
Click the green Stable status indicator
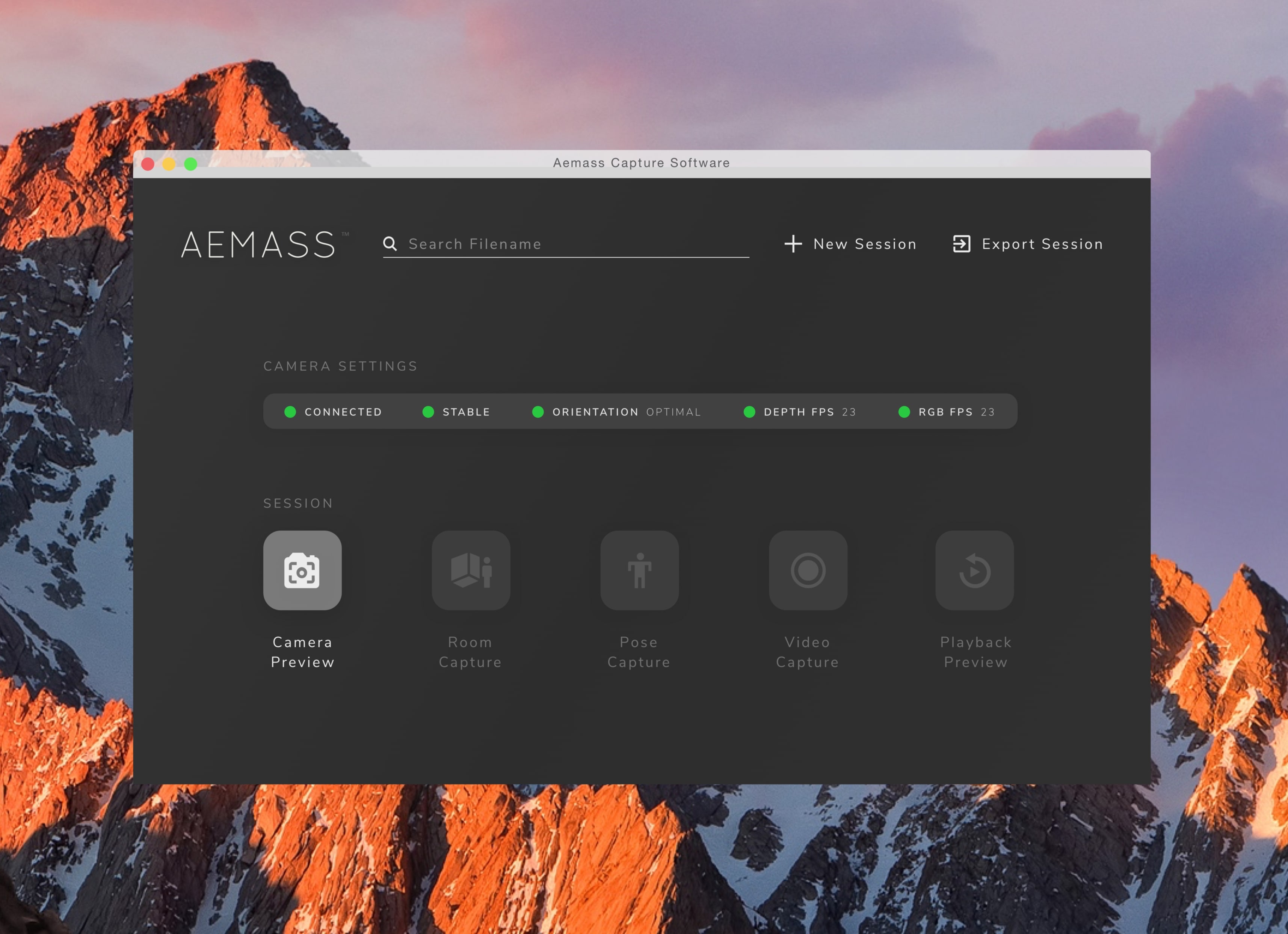(x=428, y=412)
